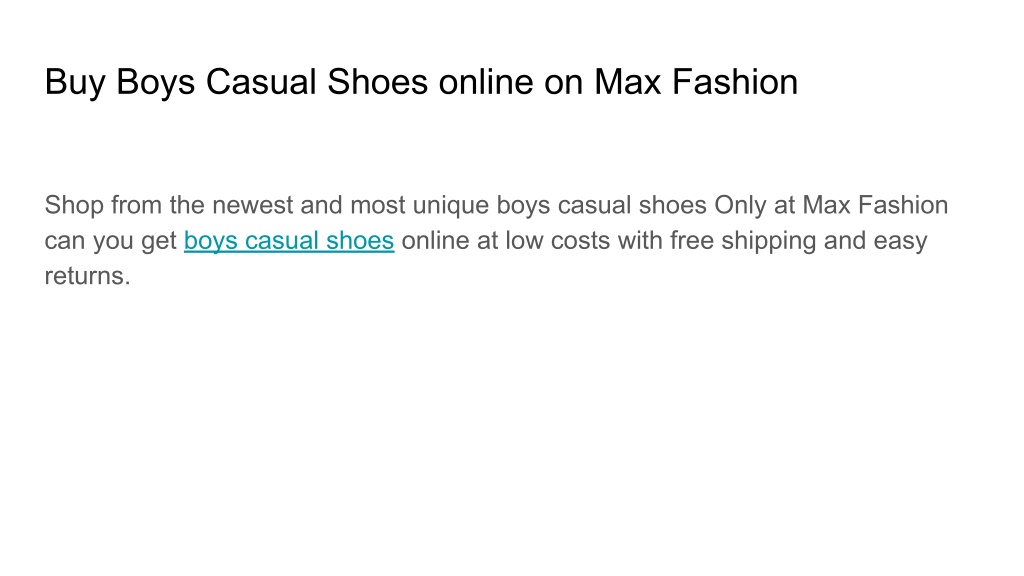Click the word "Buy" starting the title
The height and width of the screenshot is (576, 1024).
click(x=74, y=82)
